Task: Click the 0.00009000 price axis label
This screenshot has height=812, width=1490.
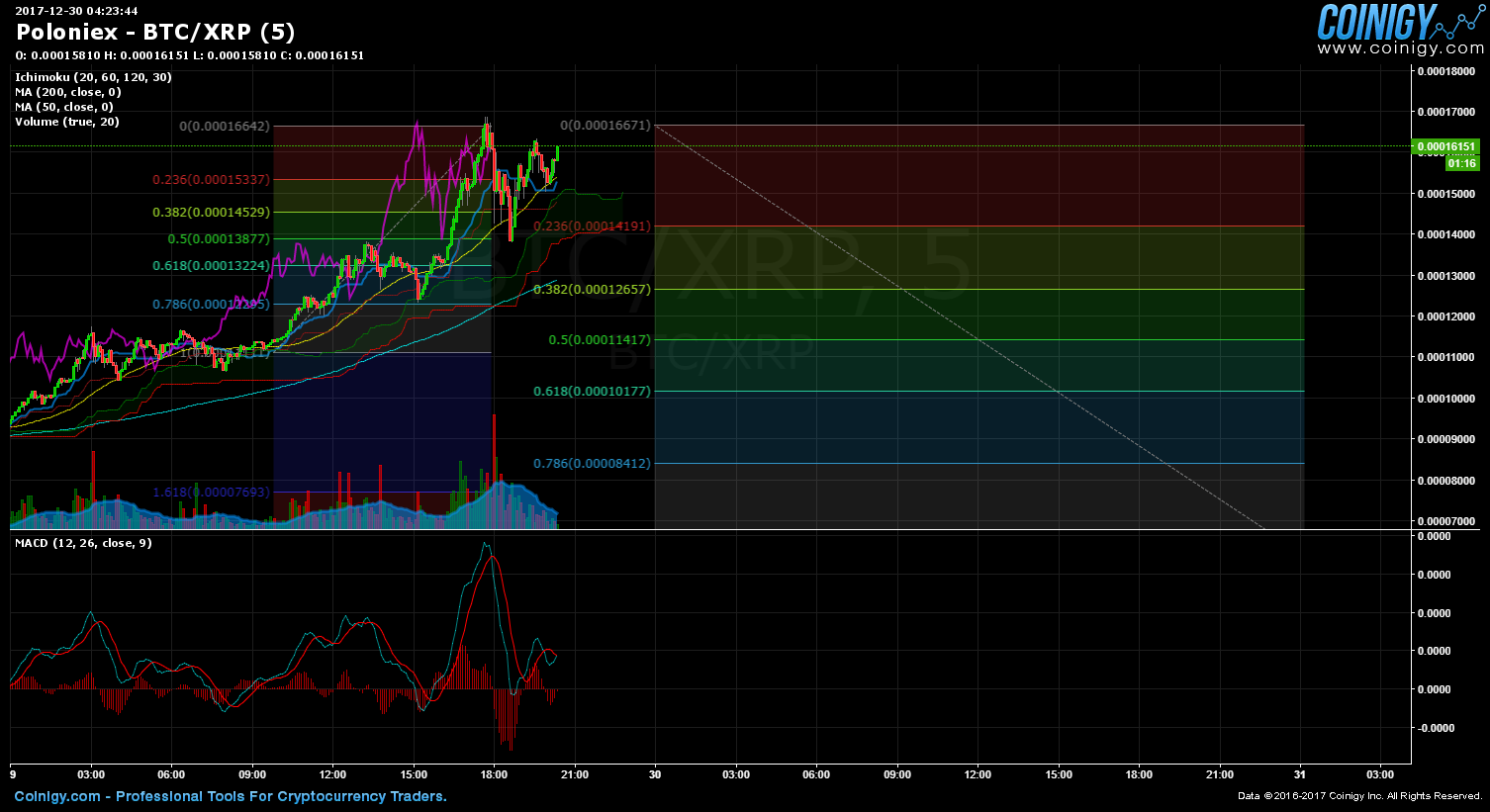Action: [1445, 439]
